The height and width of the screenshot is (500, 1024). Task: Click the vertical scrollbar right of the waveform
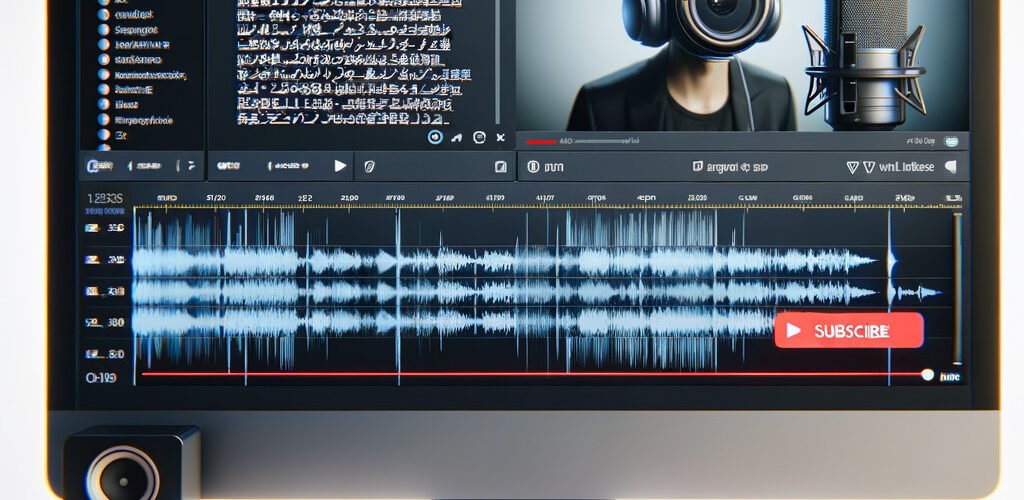957,290
